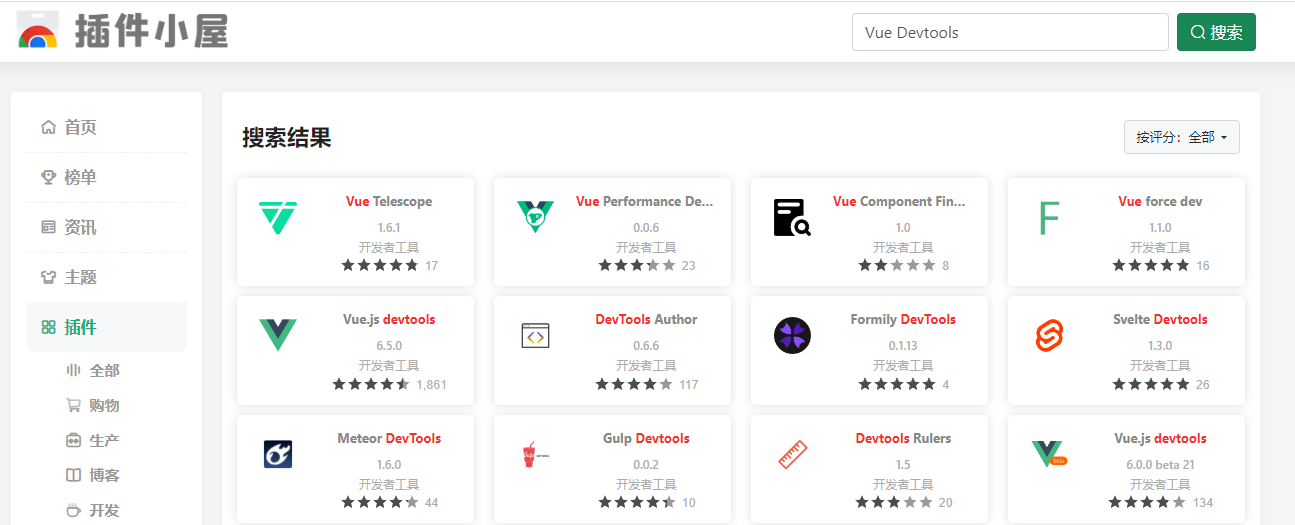The image size is (1295, 525).
Task: Click the book icon beside 博客
Action: tap(73, 475)
